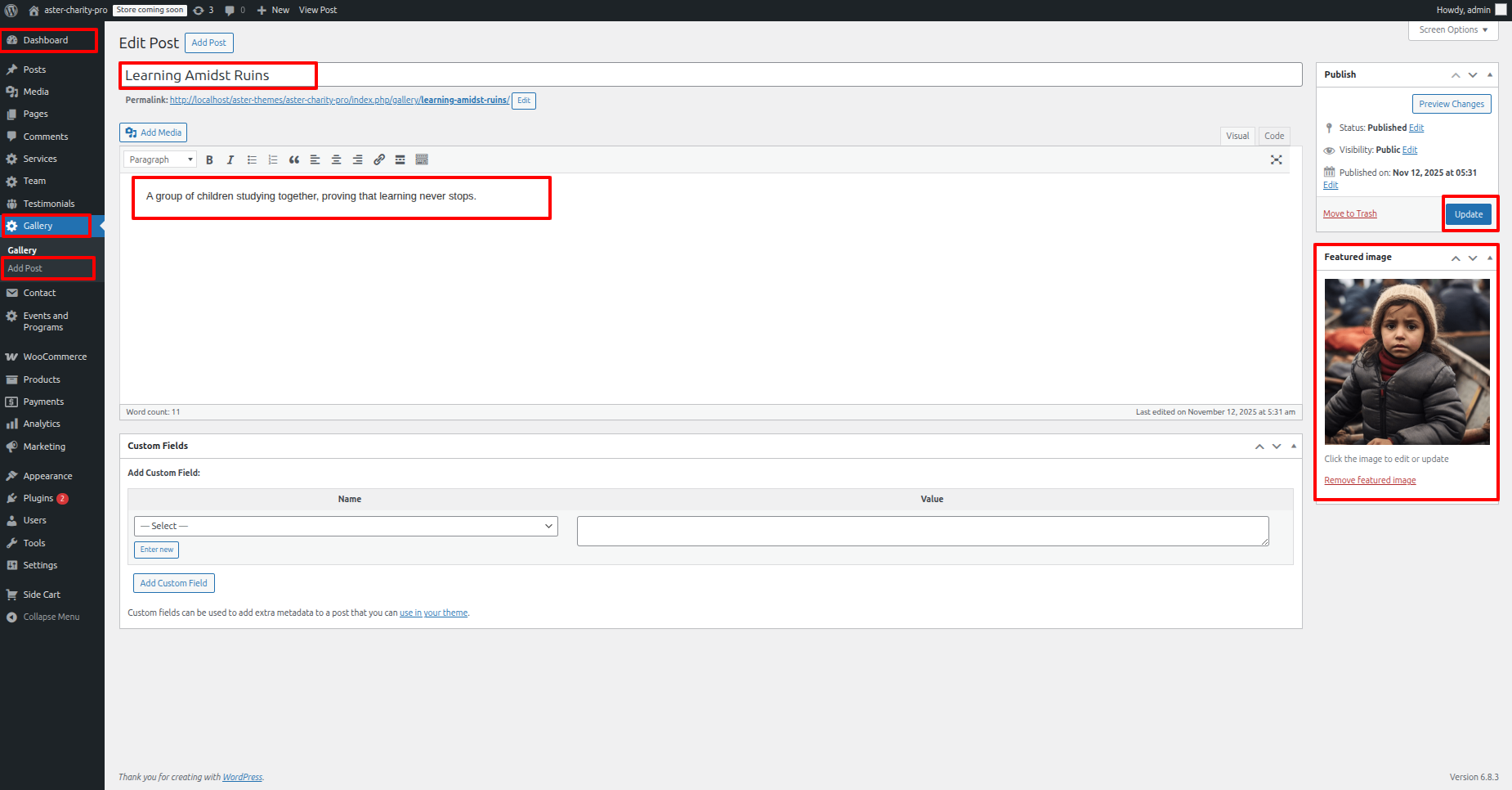Toggle the editor toolbar kitchen sink
The width and height of the screenshot is (1512, 790).
tap(422, 160)
